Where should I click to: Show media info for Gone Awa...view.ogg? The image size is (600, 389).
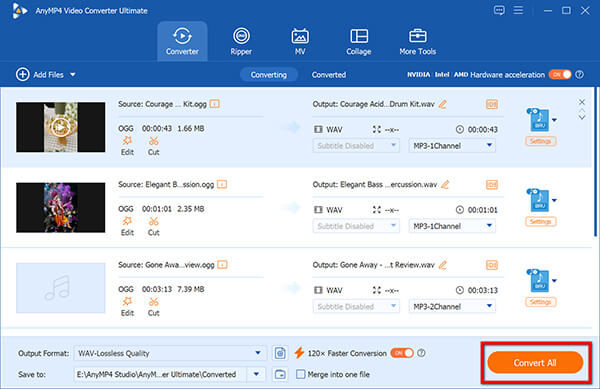point(222,265)
